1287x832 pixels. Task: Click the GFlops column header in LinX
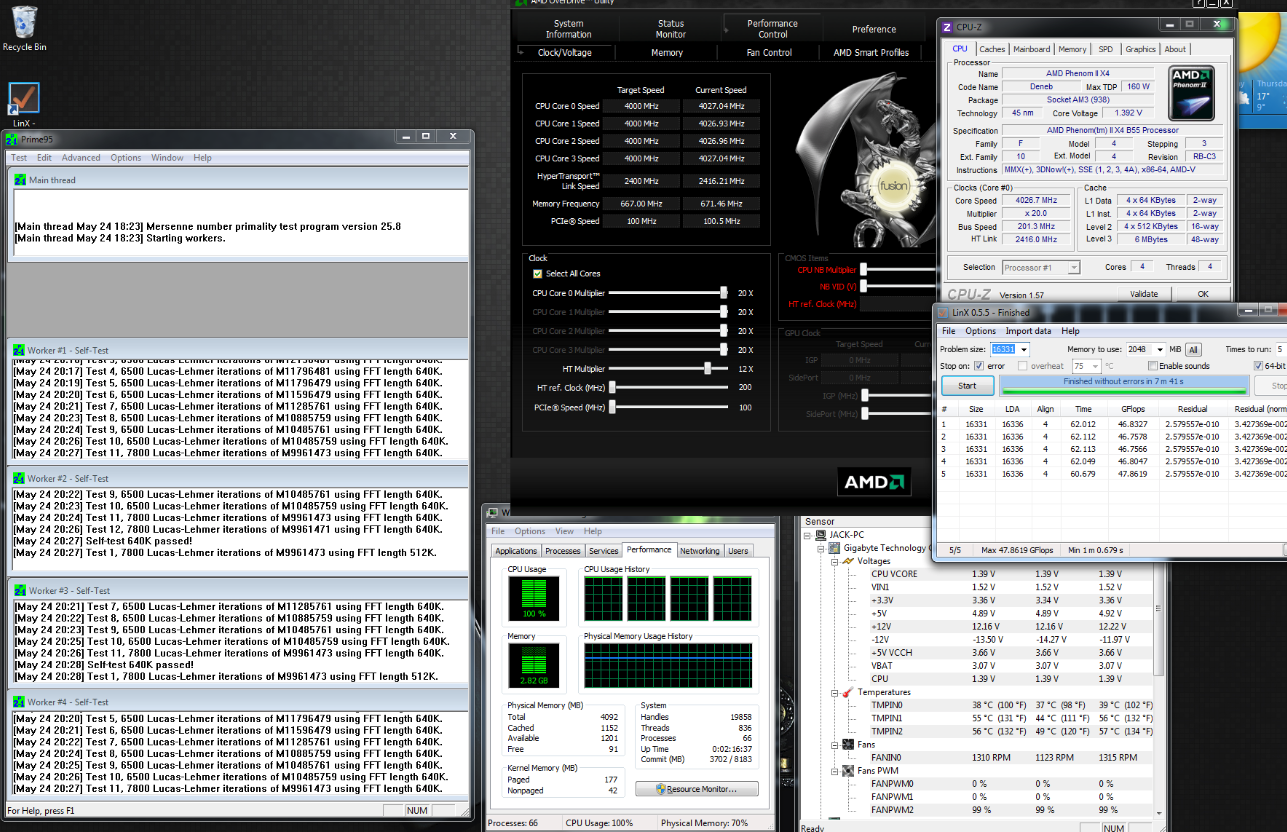point(1132,409)
